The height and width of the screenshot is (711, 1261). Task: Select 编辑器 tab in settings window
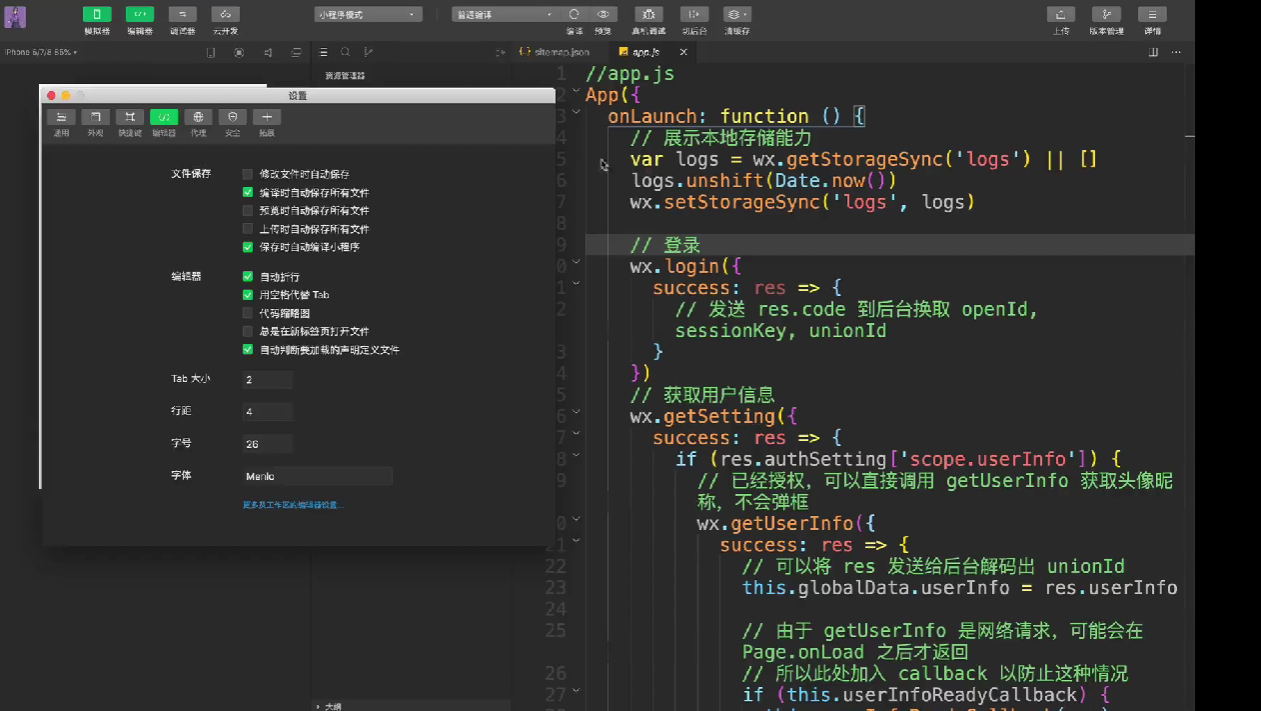pyautogui.click(x=164, y=123)
